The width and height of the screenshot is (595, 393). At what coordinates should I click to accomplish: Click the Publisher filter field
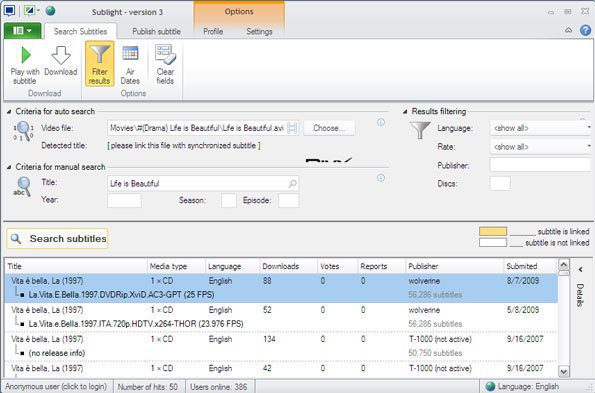[541, 165]
